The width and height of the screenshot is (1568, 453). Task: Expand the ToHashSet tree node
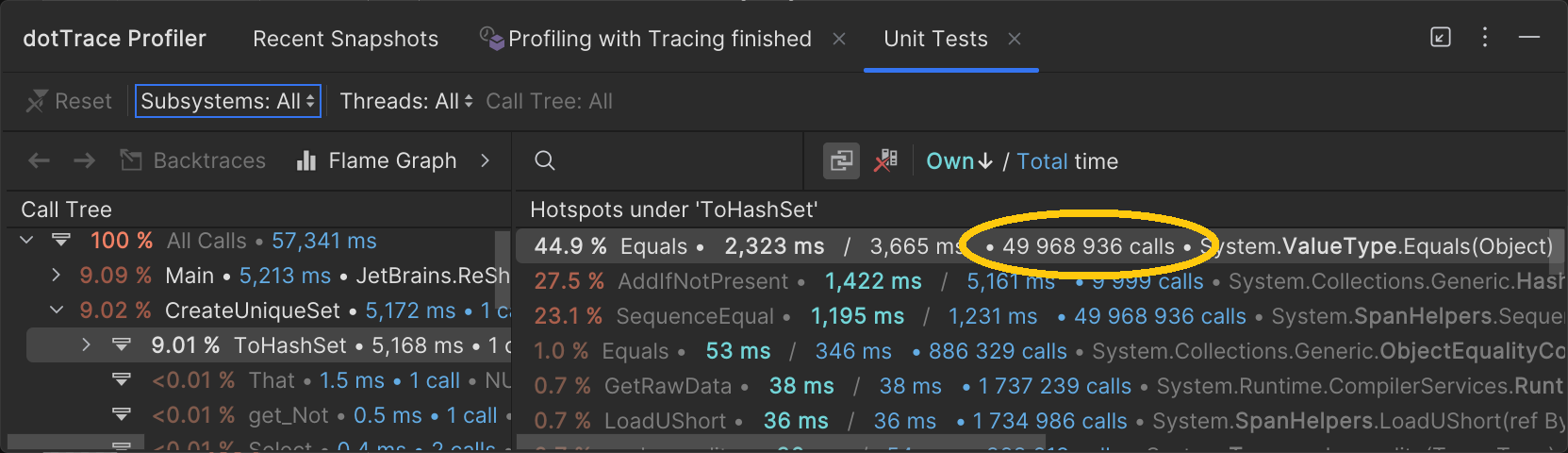[86, 345]
